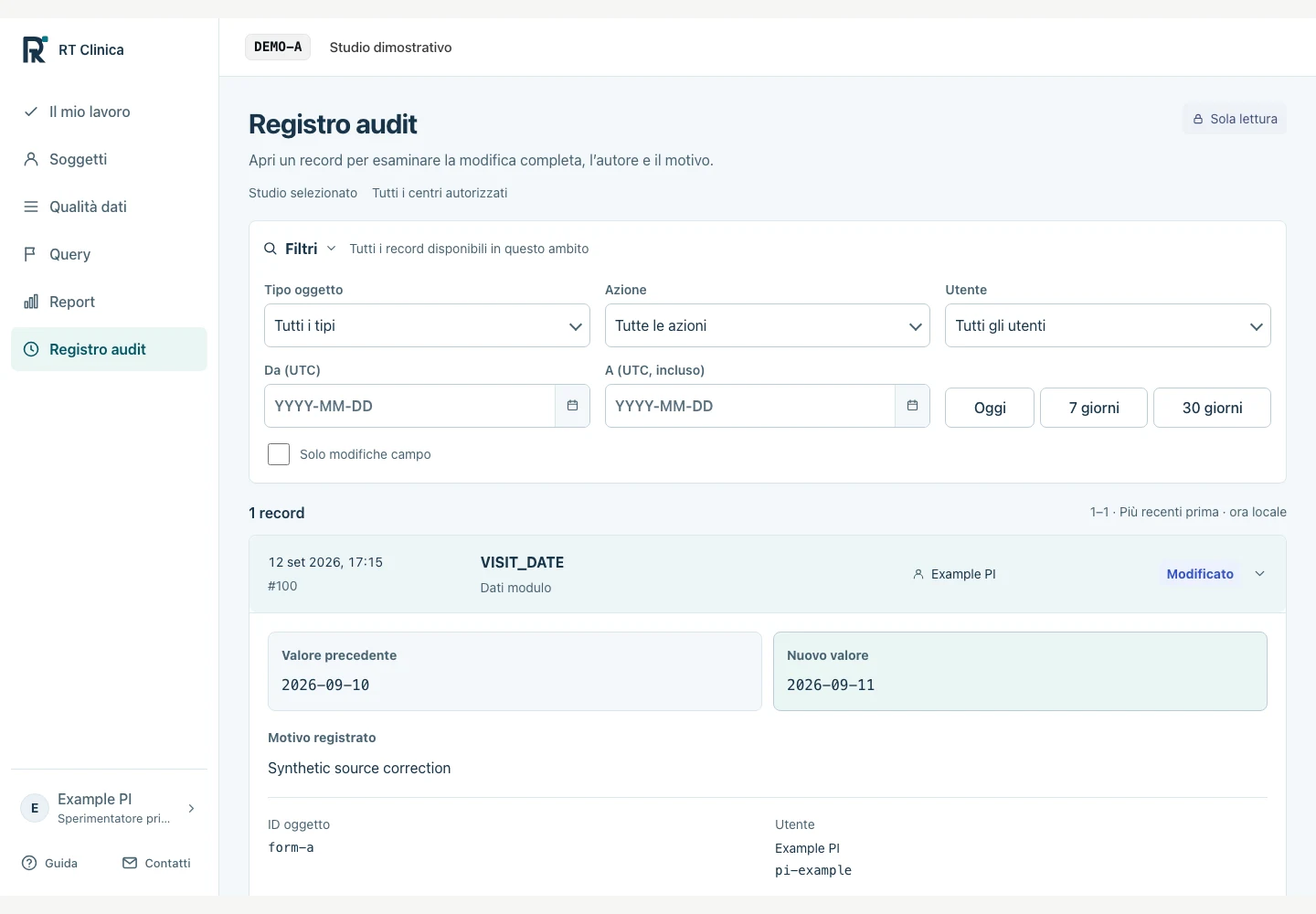Click the DEMO-A study badge

(278, 48)
